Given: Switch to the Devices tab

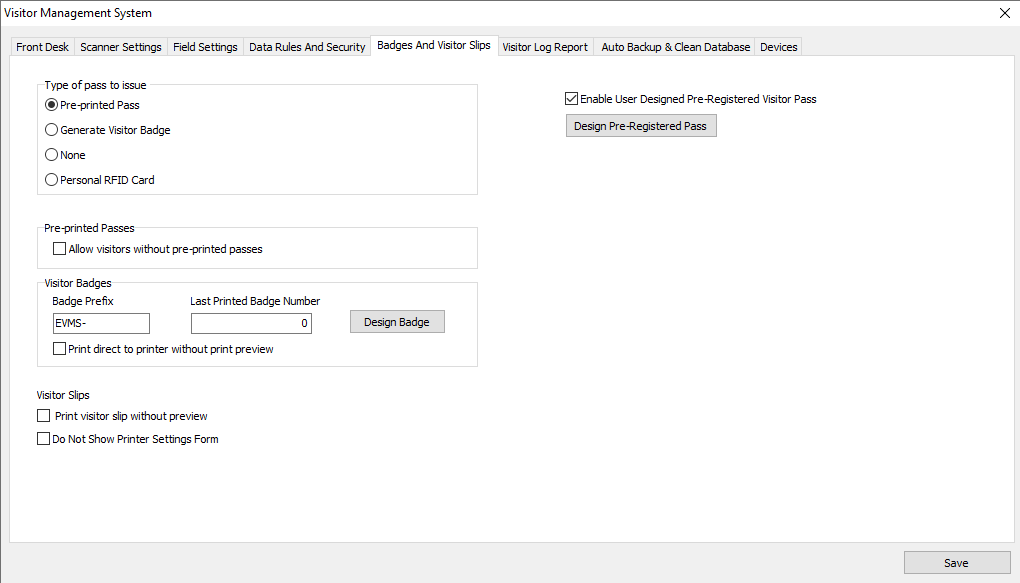Looking at the screenshot, I should point(778,47).
